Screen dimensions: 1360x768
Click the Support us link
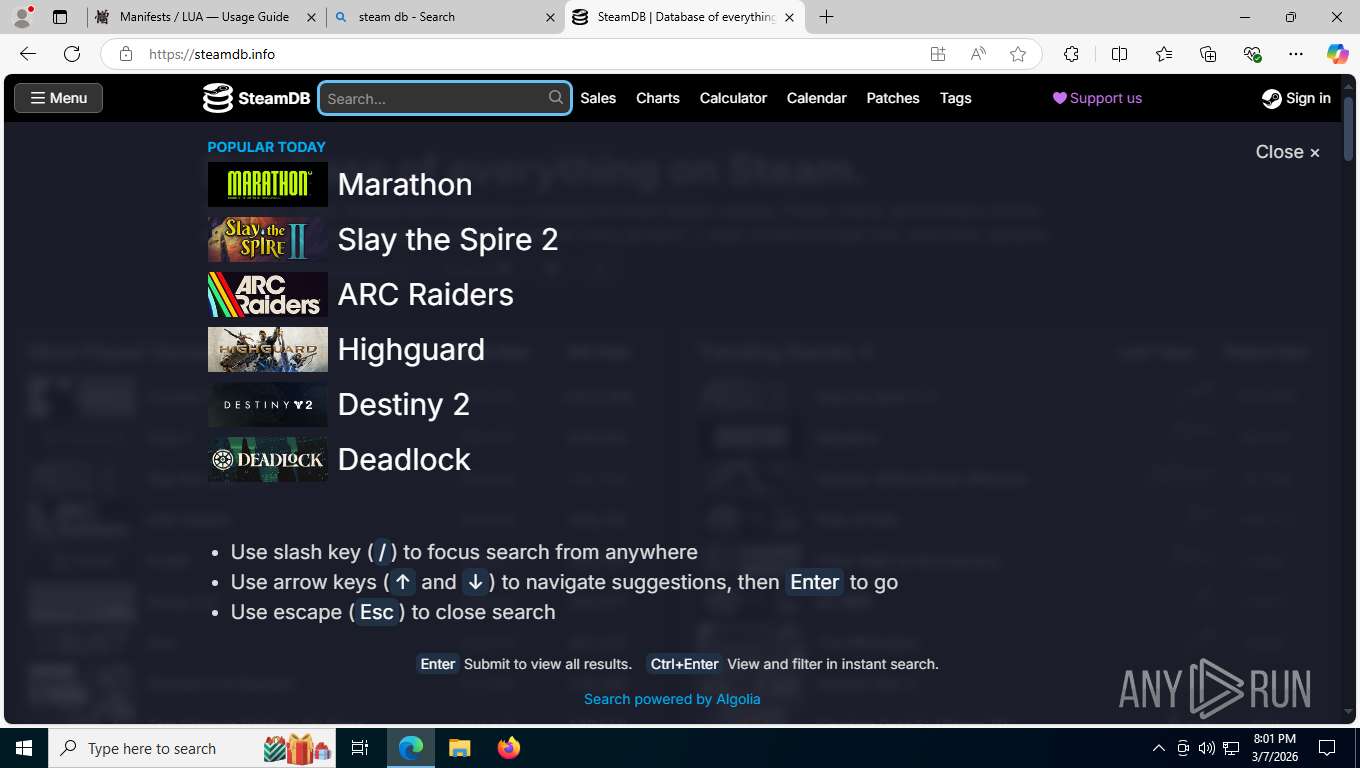[x=1097, y=98]
